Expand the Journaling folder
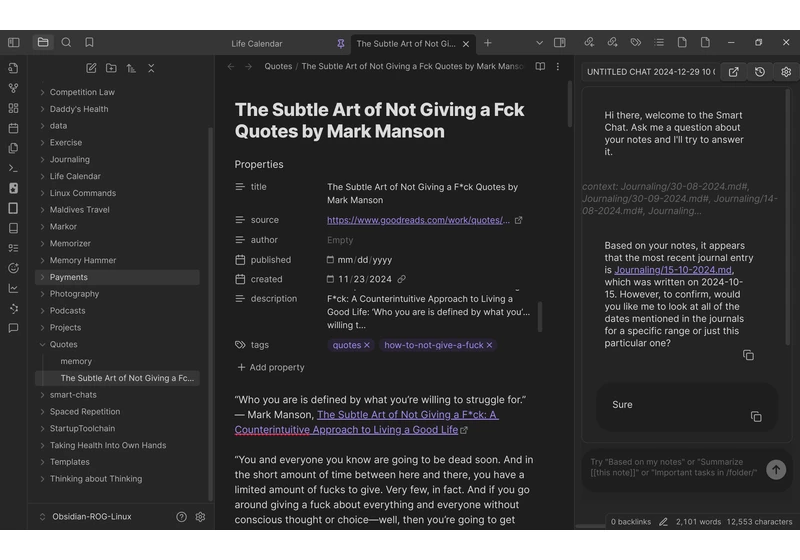Viewport: 800px width, 560px height. pyautogui.click(x=42, y=160)
